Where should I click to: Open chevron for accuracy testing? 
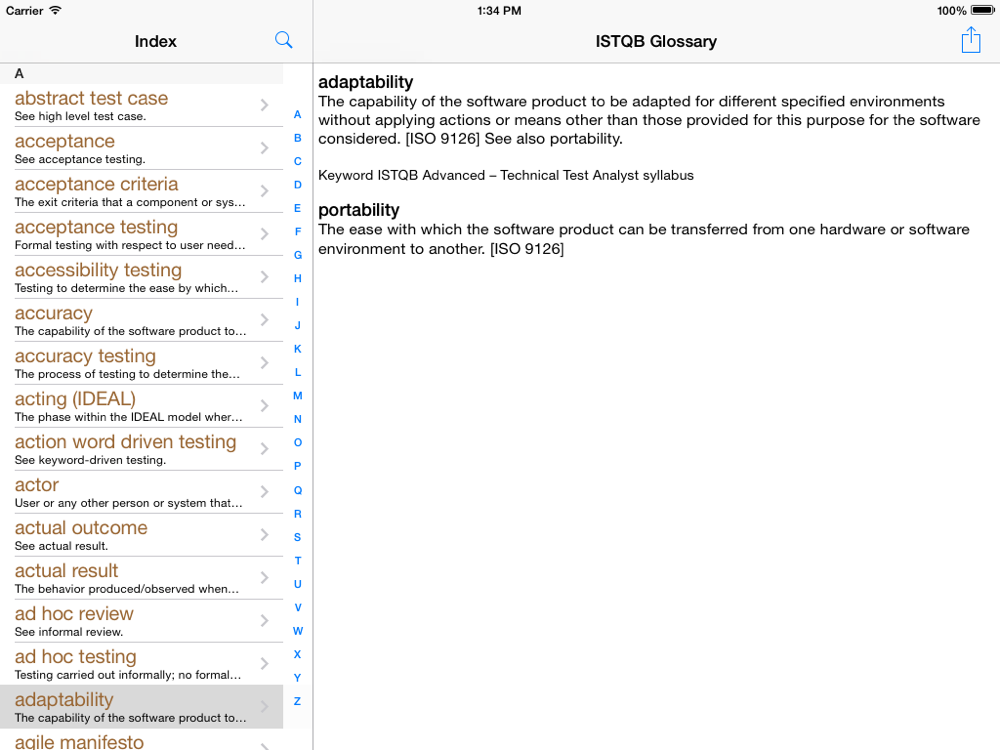tap(265, 363)
